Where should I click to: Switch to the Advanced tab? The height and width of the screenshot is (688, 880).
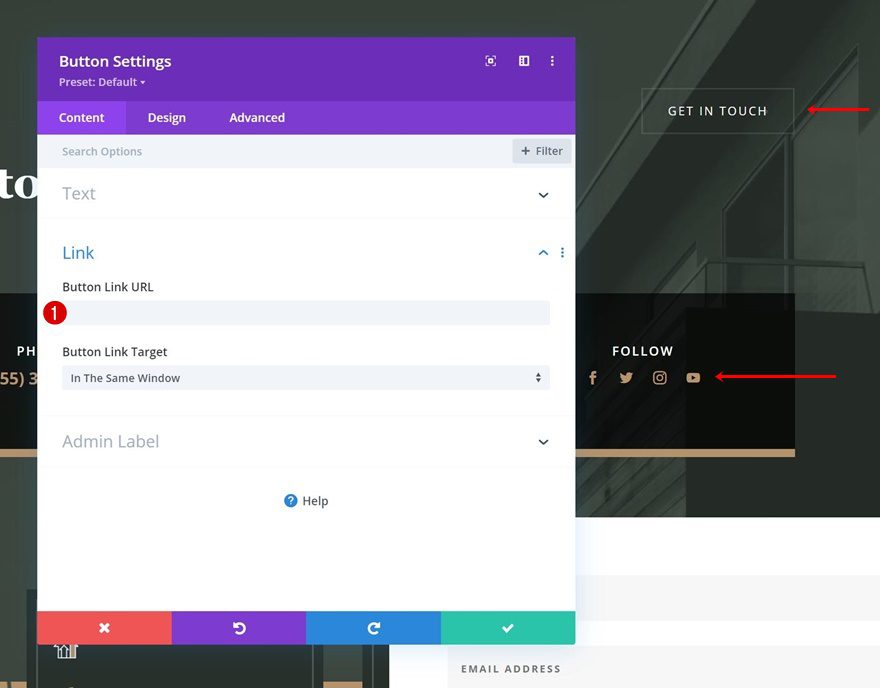coord(257,118)
